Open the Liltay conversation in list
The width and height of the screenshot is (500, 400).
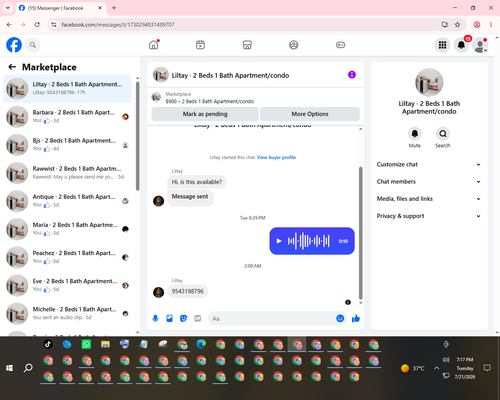coord(68,89)
